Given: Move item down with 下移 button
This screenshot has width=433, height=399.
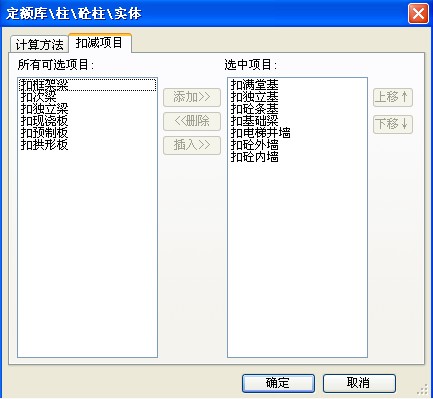Looking at the screenshot, I should [x=393, y=124].
